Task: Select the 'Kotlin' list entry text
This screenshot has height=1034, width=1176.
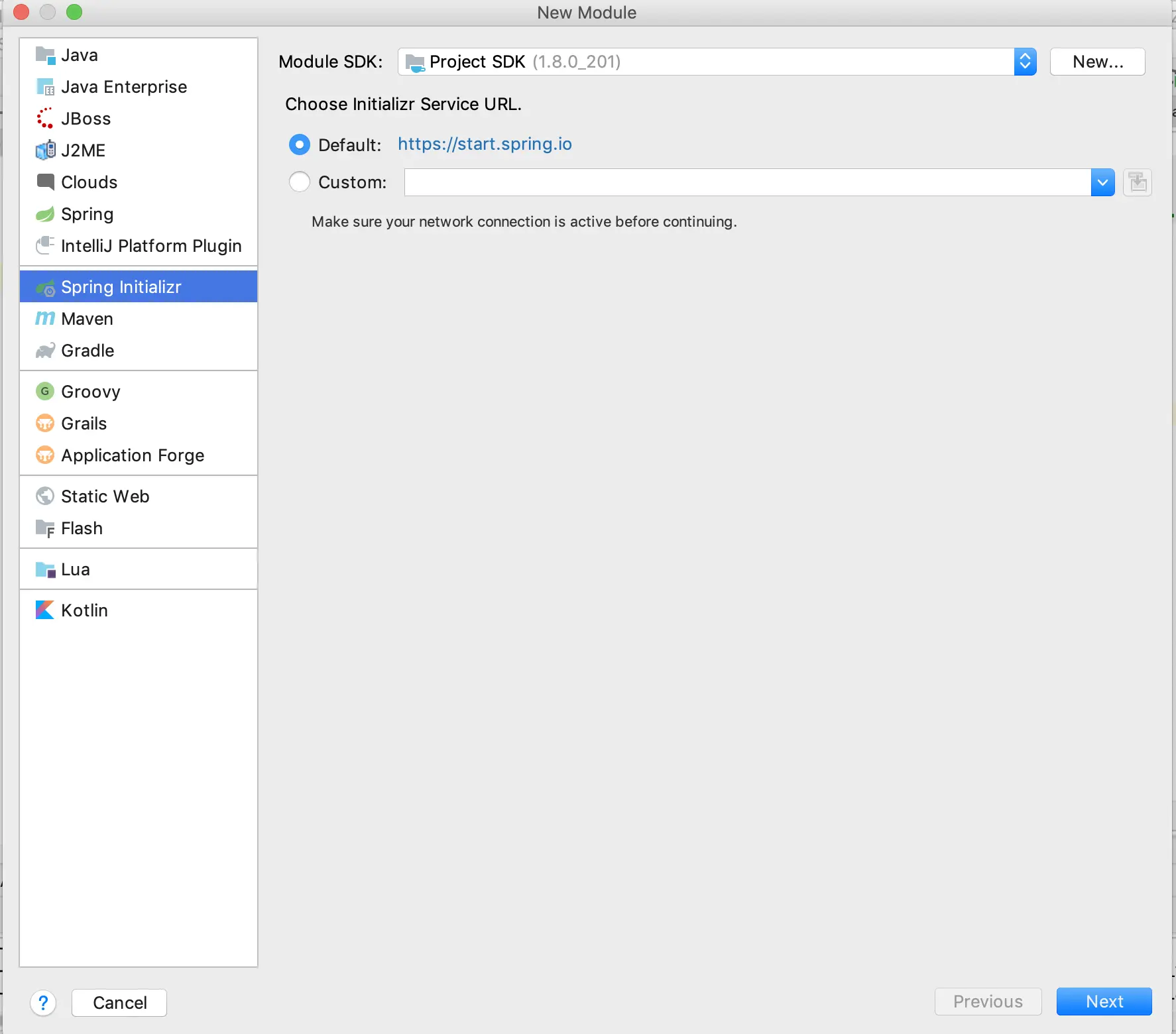Action: click(84, 610)
